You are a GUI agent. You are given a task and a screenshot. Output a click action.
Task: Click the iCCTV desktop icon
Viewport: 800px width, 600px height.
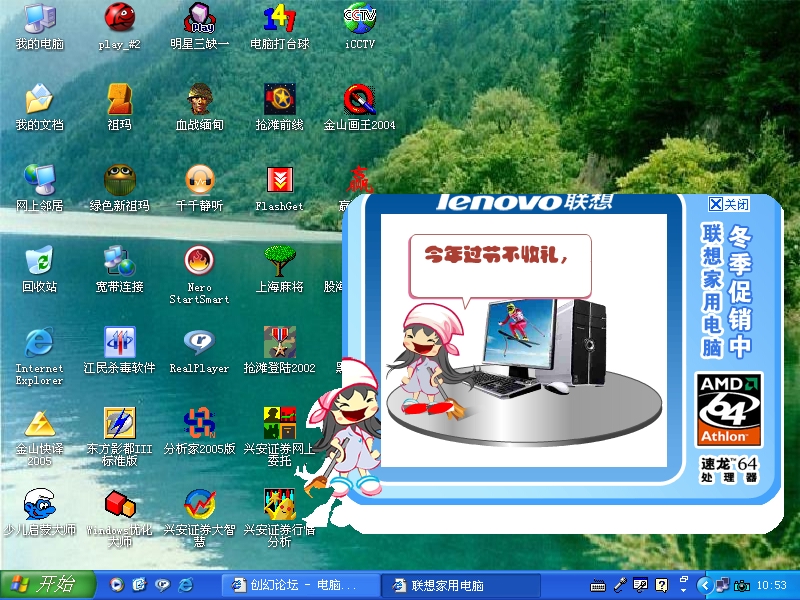pyautogui.click(x=360, y=27)
